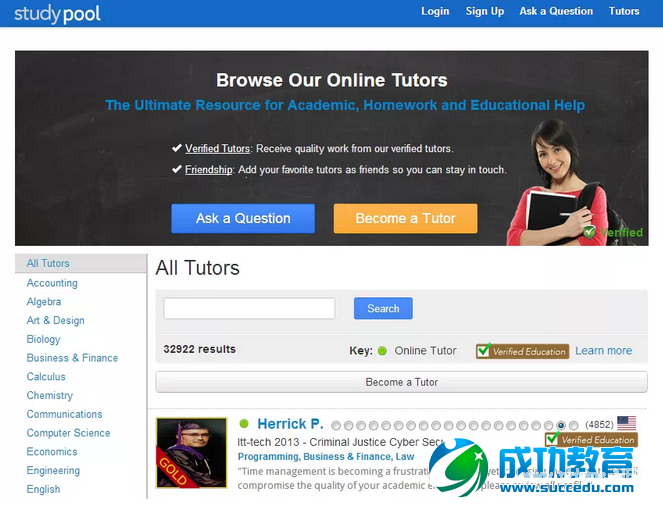663x511 pixels.
Task: Click the studypool logo
Action: pos(57,14)
